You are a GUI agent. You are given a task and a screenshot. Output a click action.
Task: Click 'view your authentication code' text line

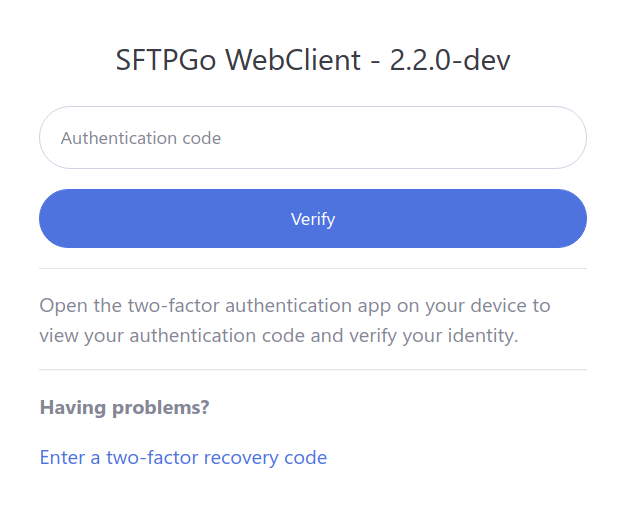coord(172,335)
